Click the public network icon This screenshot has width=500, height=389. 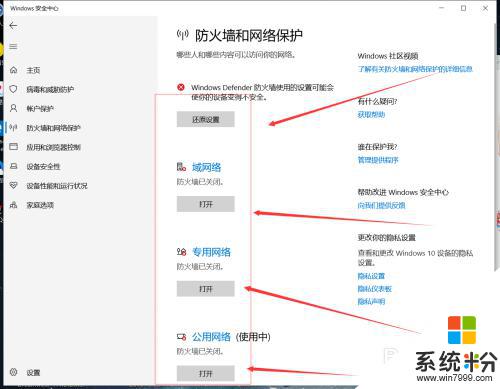(181, 337)
